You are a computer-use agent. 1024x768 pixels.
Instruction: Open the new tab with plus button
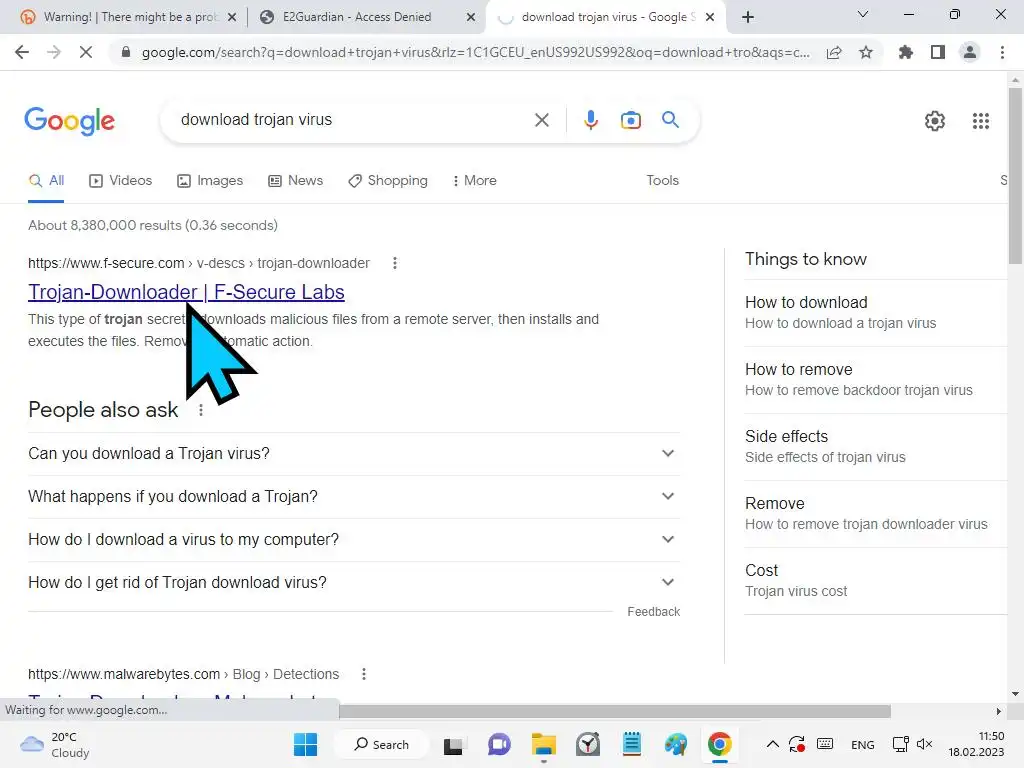coord(748,17)
